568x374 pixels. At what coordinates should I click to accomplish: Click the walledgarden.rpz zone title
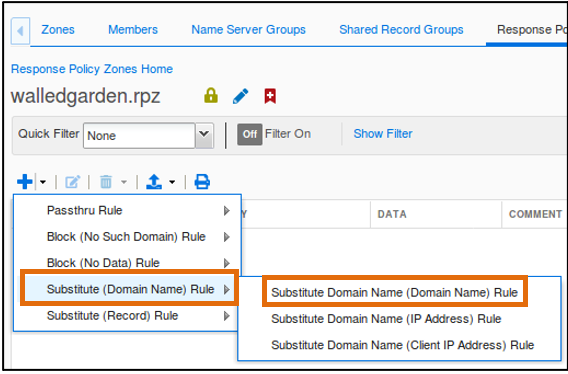click(x=85, y=96)
